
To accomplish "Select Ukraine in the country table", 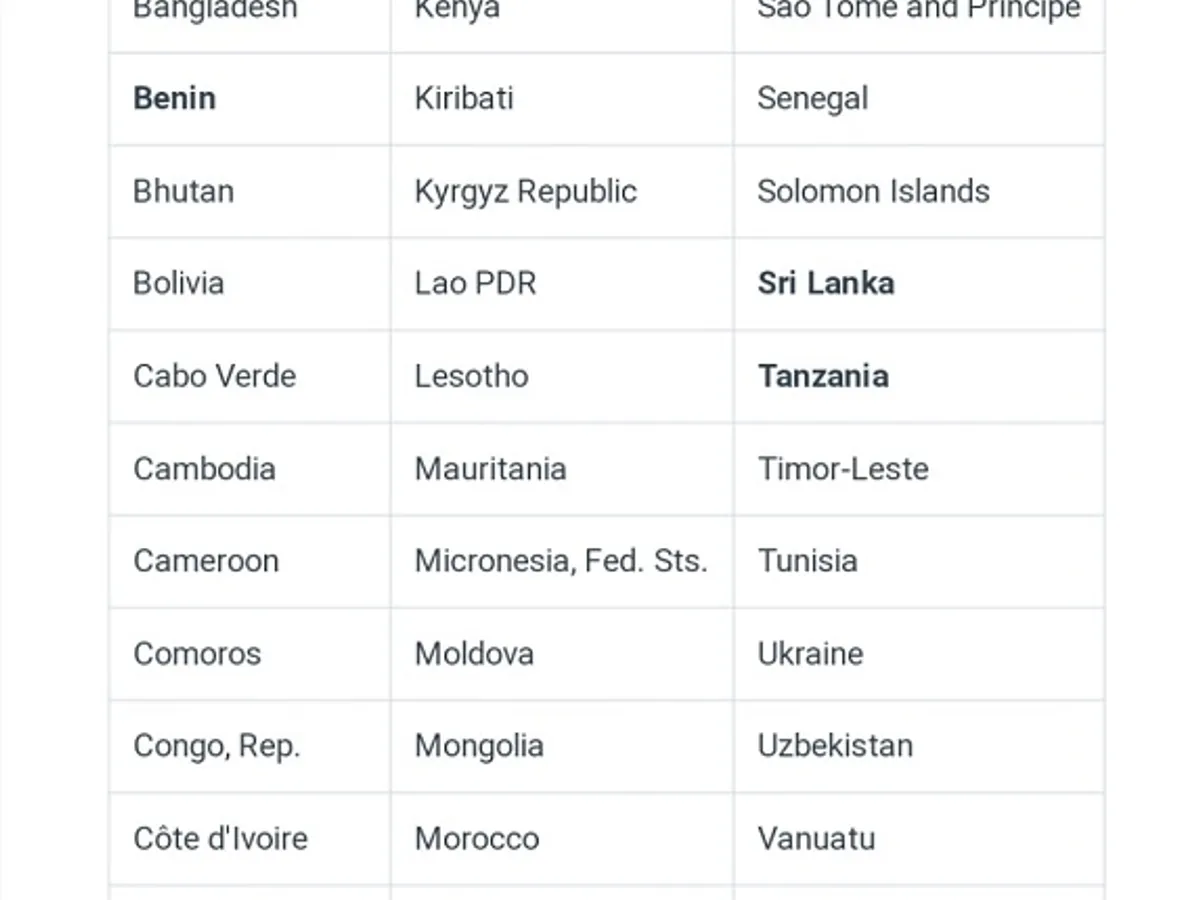I will (810, 654).
